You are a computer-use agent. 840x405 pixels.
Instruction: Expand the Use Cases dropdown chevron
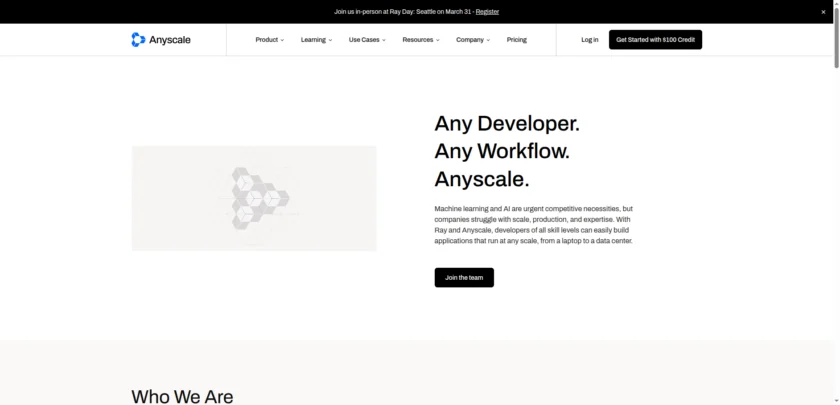(384, 40)
